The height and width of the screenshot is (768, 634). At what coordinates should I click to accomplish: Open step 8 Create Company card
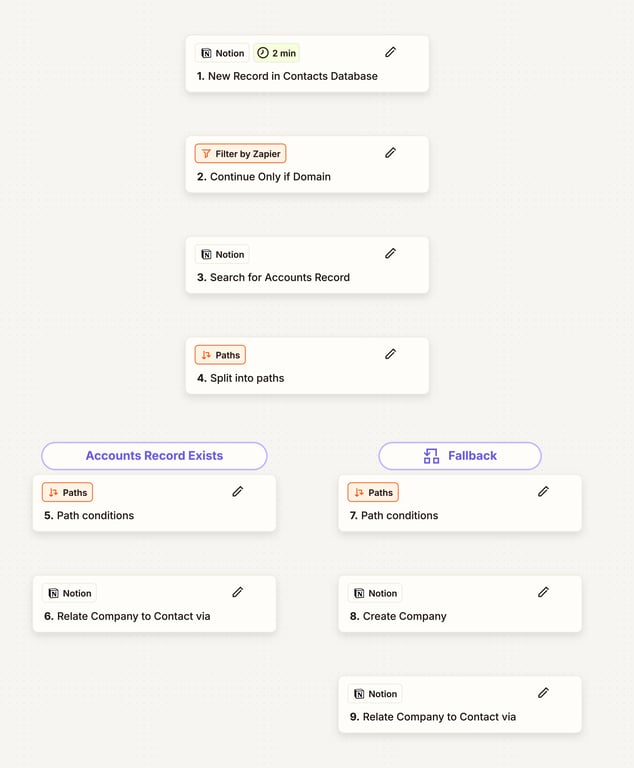point(460,604)
